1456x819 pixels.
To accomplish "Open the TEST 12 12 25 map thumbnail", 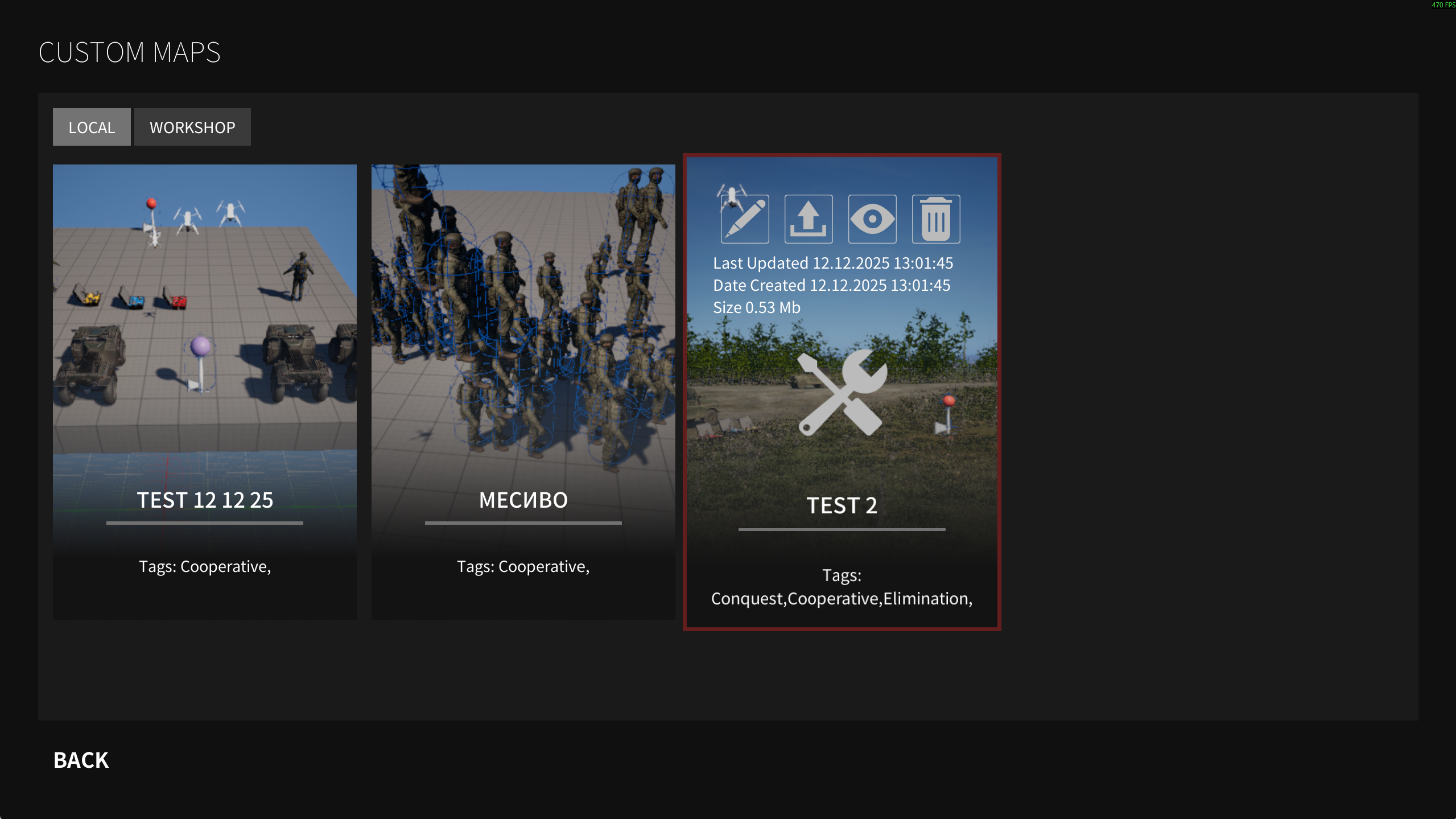I will [x=205, y=319].
